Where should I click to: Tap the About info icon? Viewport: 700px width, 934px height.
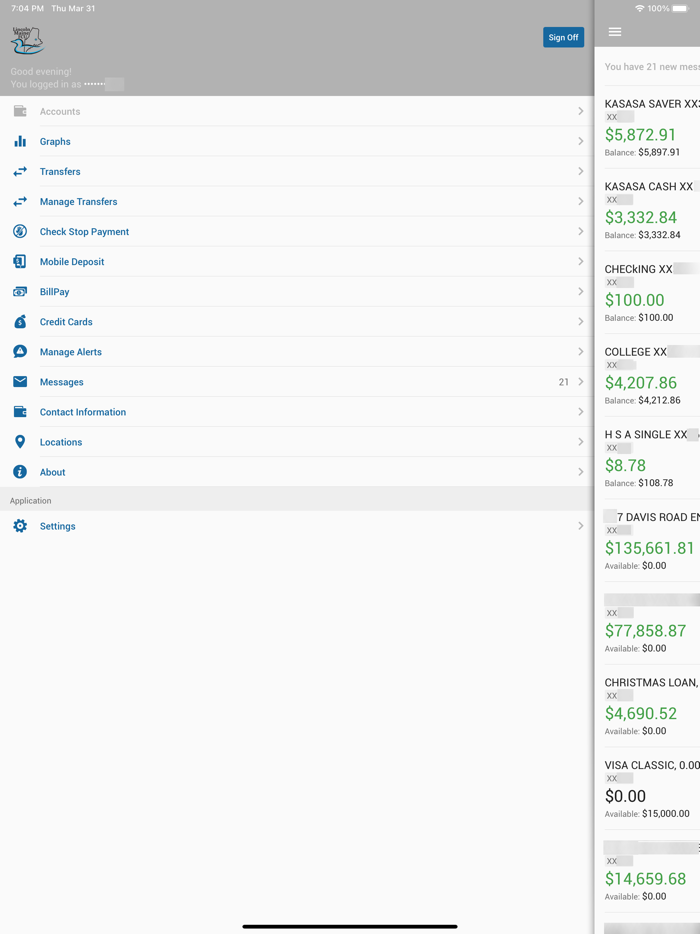tap(20, 472)
